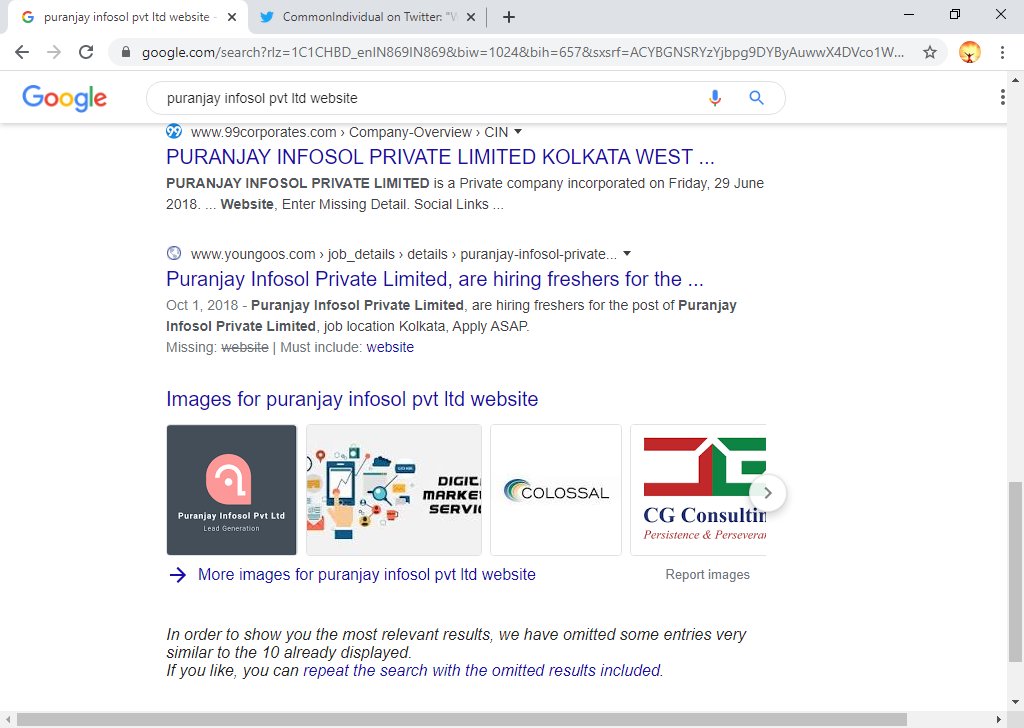1024x728 pixels.
Task: Switch to CommonIndividual on Twitter tab
Action: (x=369, y=17)
